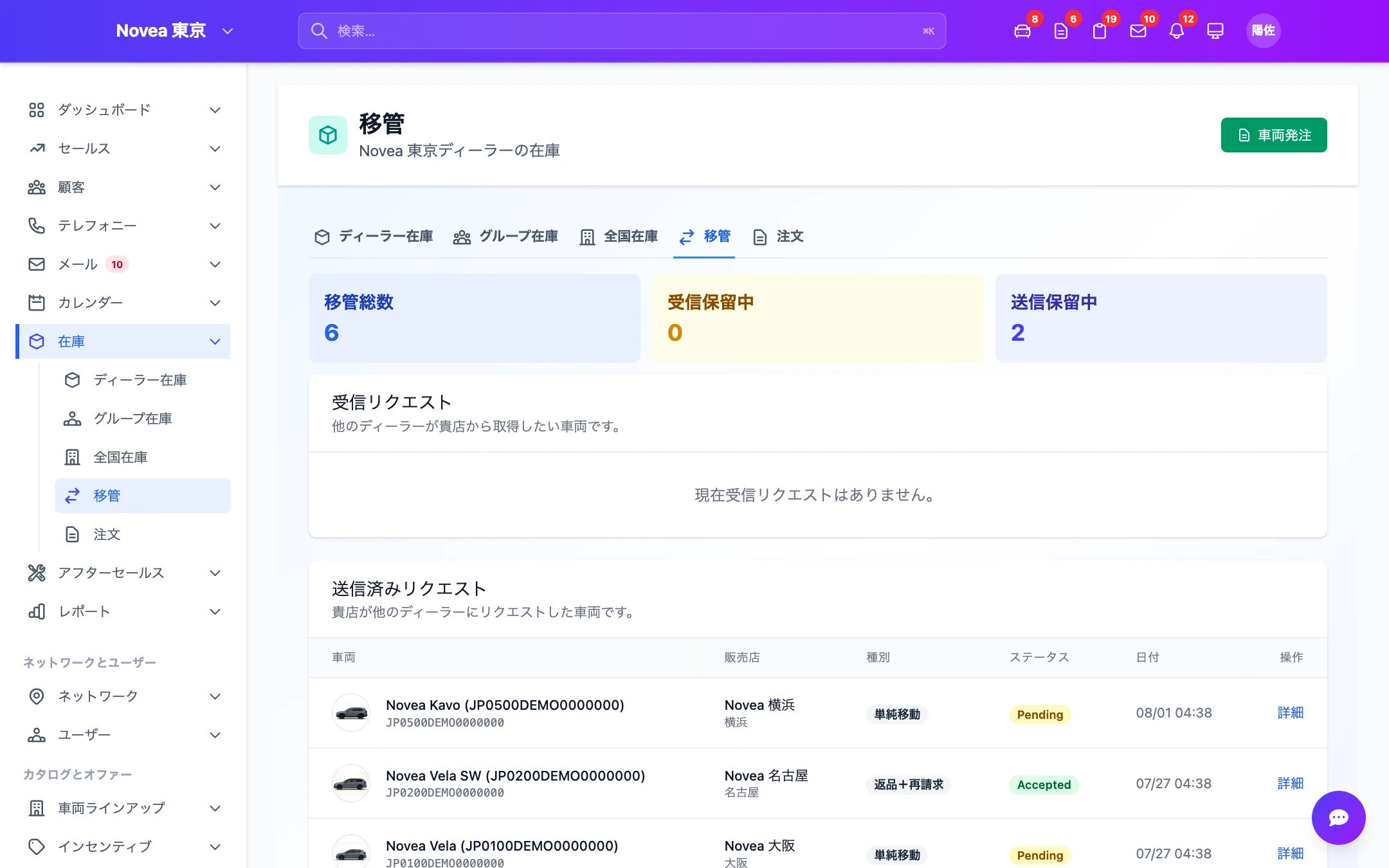The width and height of the screenshot is (1389, 868).
Task: Expand the 顧客 menu chevron
Action: click(x=215, y=187)
